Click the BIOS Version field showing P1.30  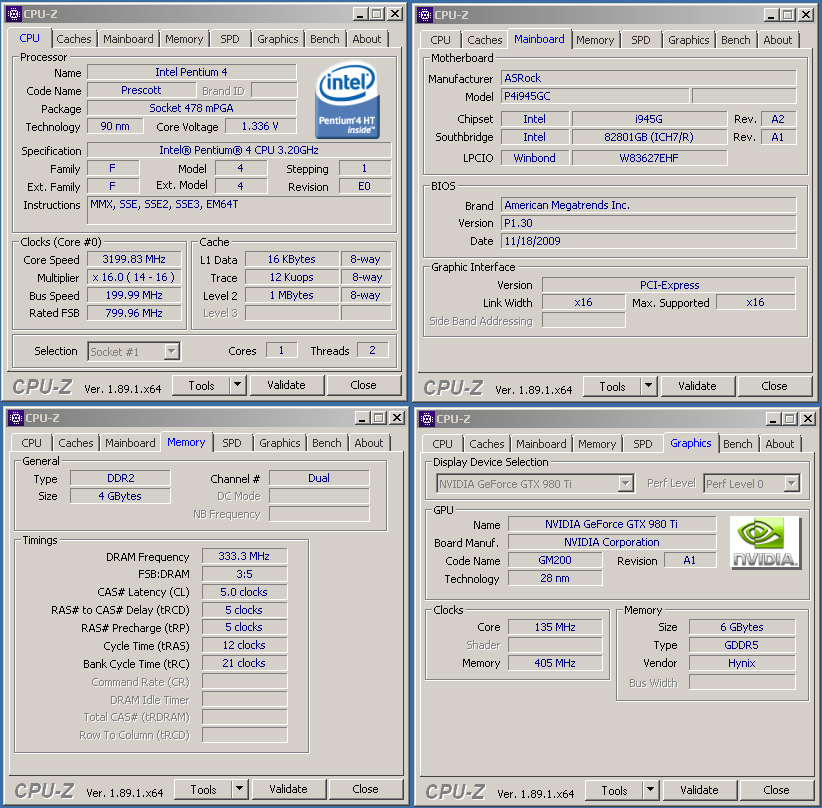click(x=648, y=223)
